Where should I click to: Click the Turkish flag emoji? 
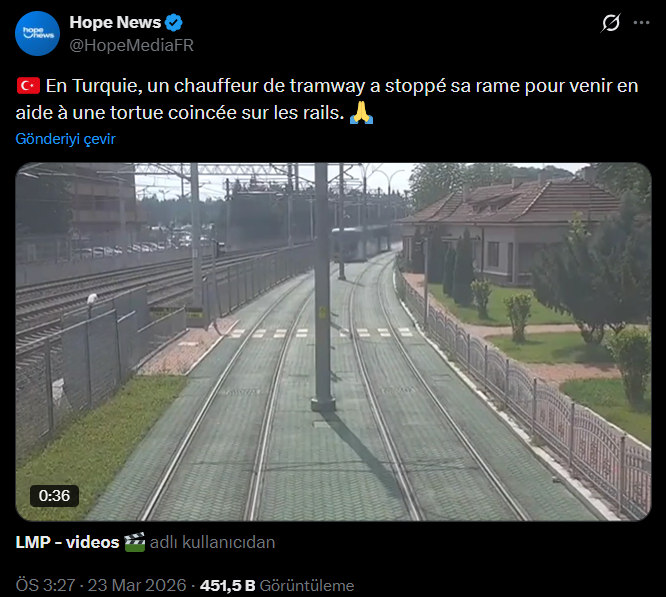pos(28,86)
